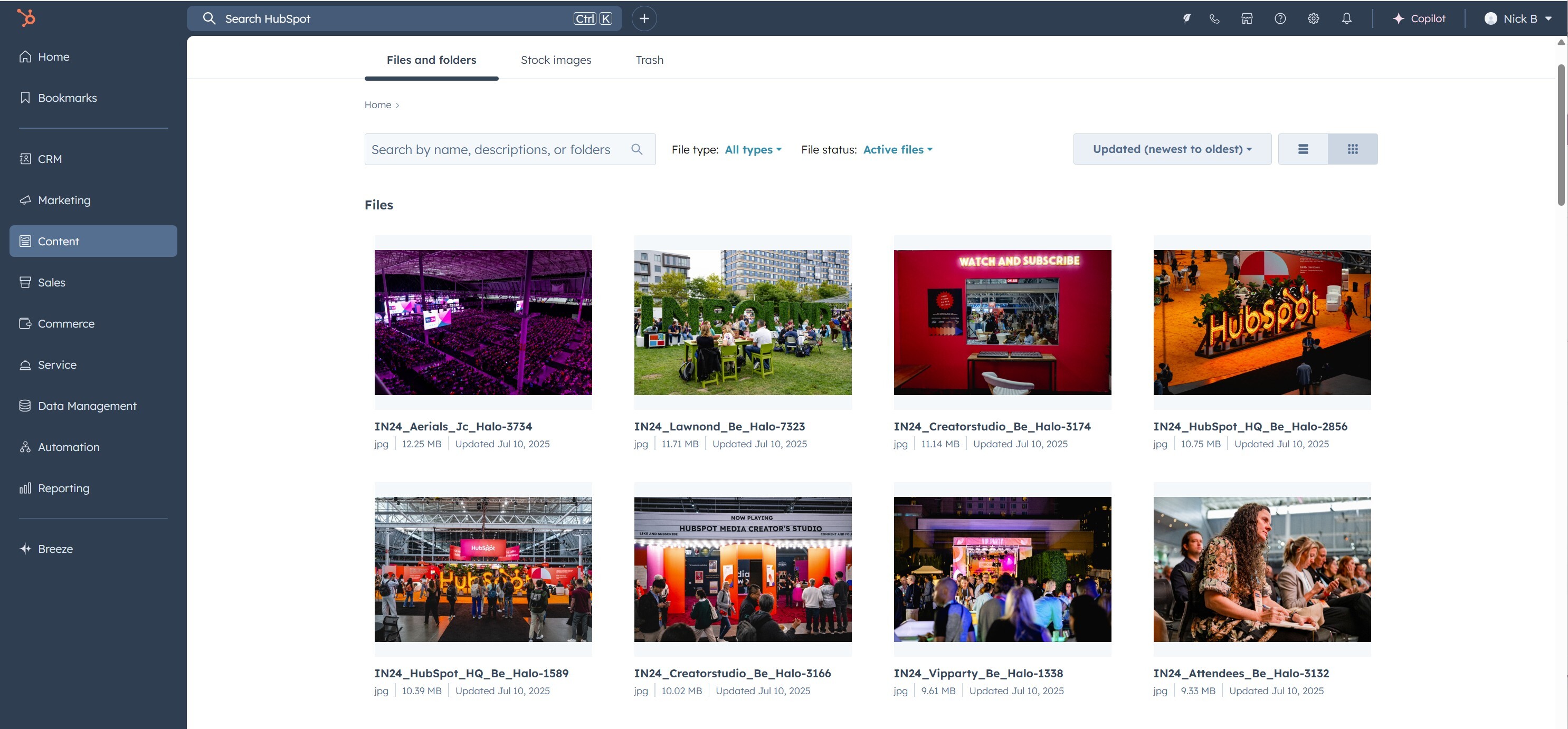The image size is (1568, 729).
Task: Click the file name IN24_HubSpot_HQ_Be_Halo-1589
Action: point(471,673)
